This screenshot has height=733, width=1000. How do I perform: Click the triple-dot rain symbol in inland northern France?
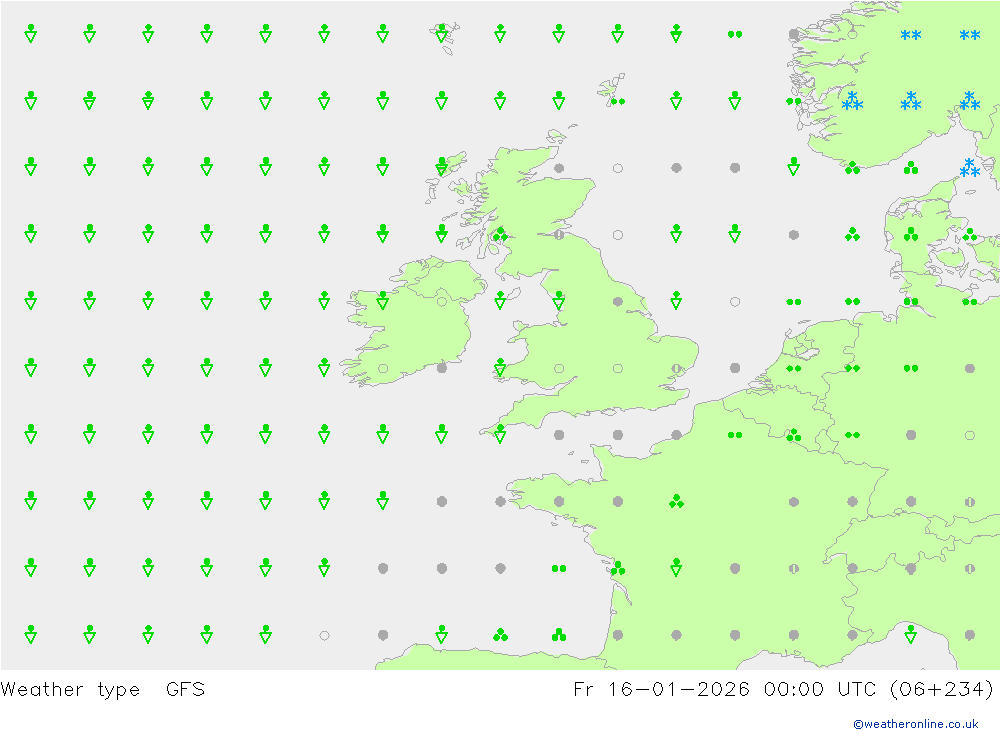coord(677,501)
